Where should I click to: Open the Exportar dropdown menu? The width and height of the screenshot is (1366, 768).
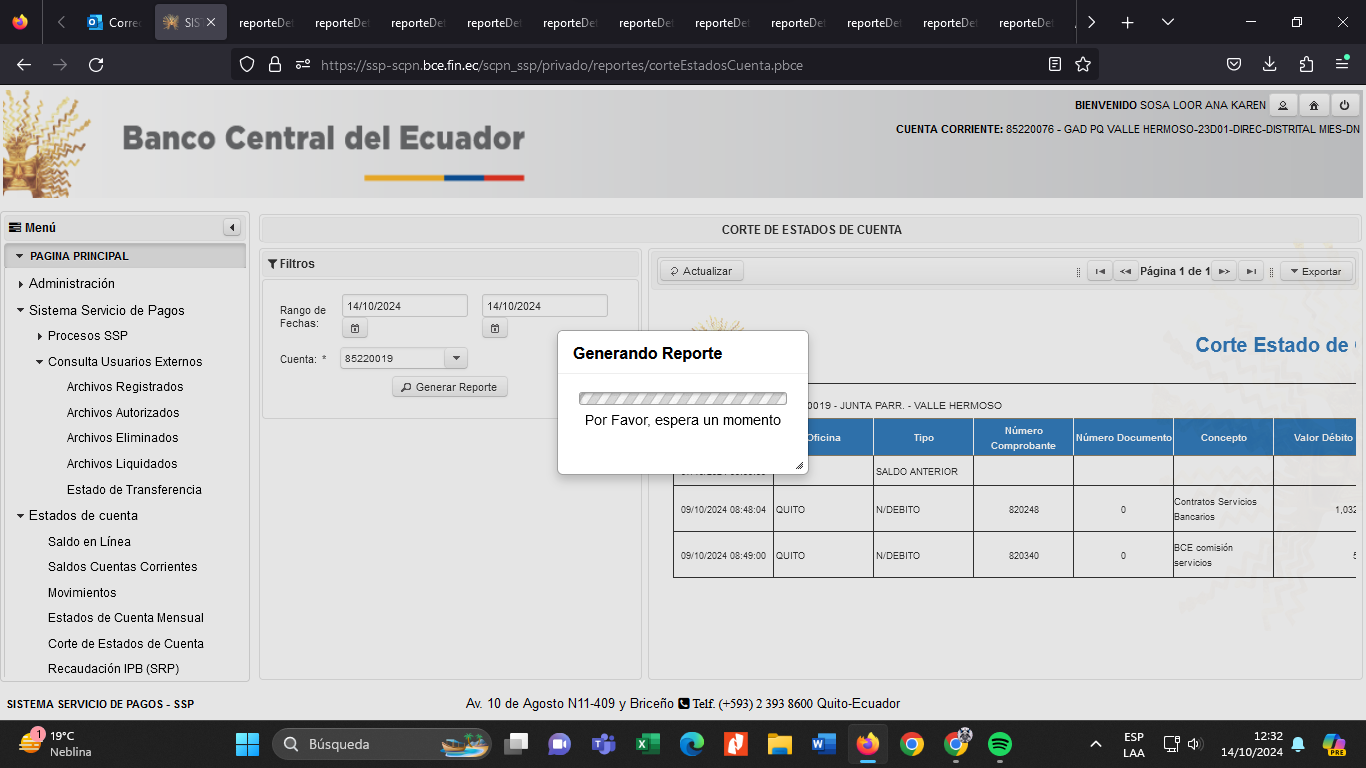point(1316,271)
